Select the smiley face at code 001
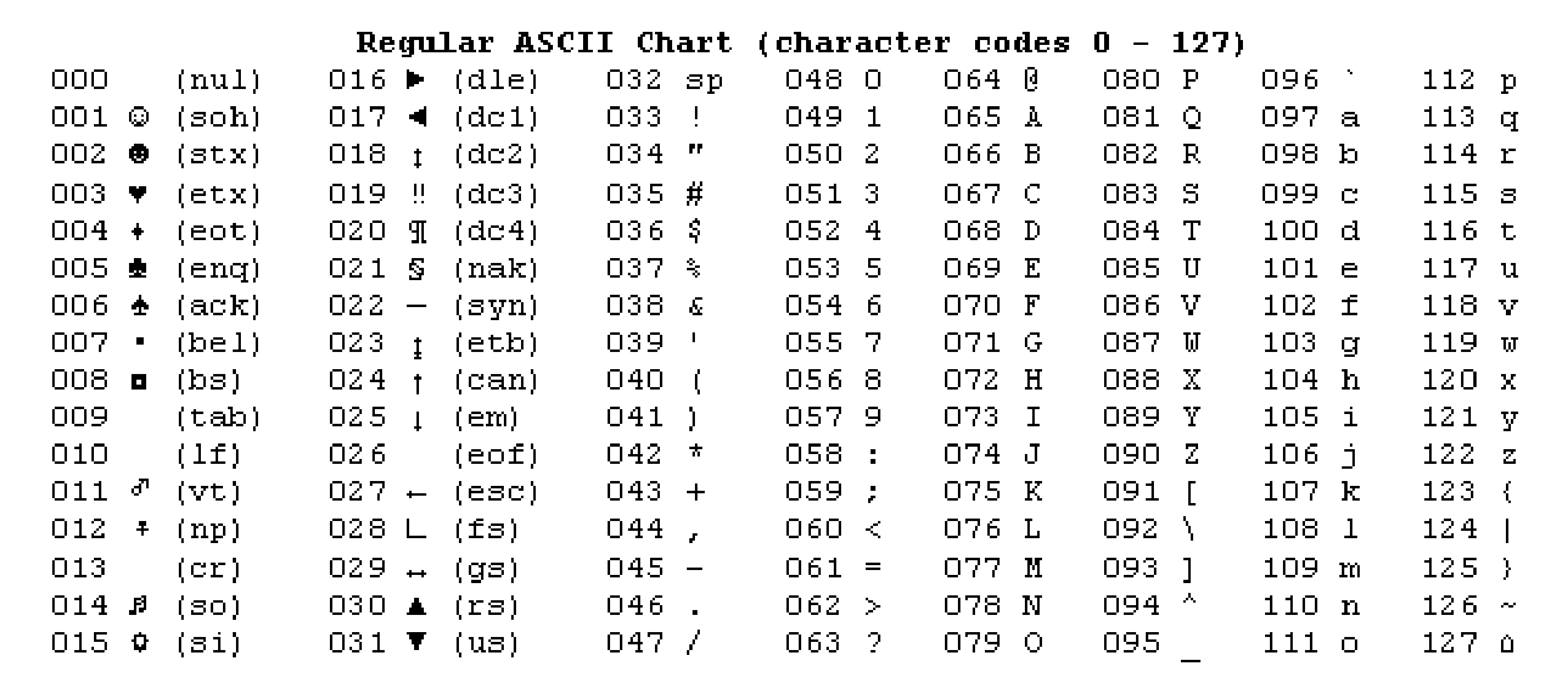Screen dimensions: 1568x677 click(x=138, y=118)
